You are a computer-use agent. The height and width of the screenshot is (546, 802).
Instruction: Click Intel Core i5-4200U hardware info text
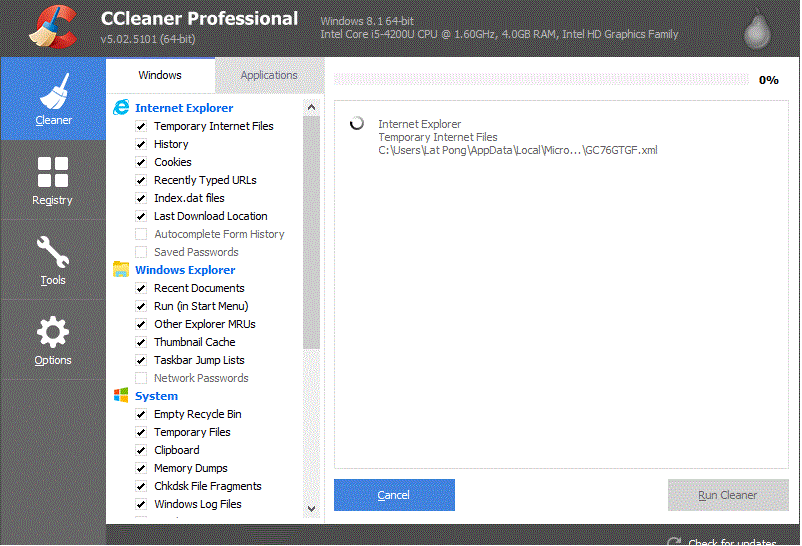tap(499, 34)
